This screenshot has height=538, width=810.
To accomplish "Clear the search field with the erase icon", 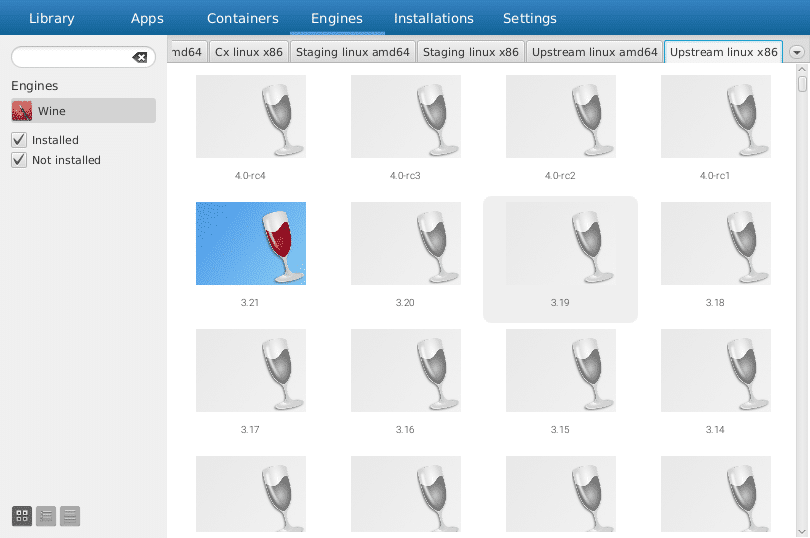I will 139,57.
